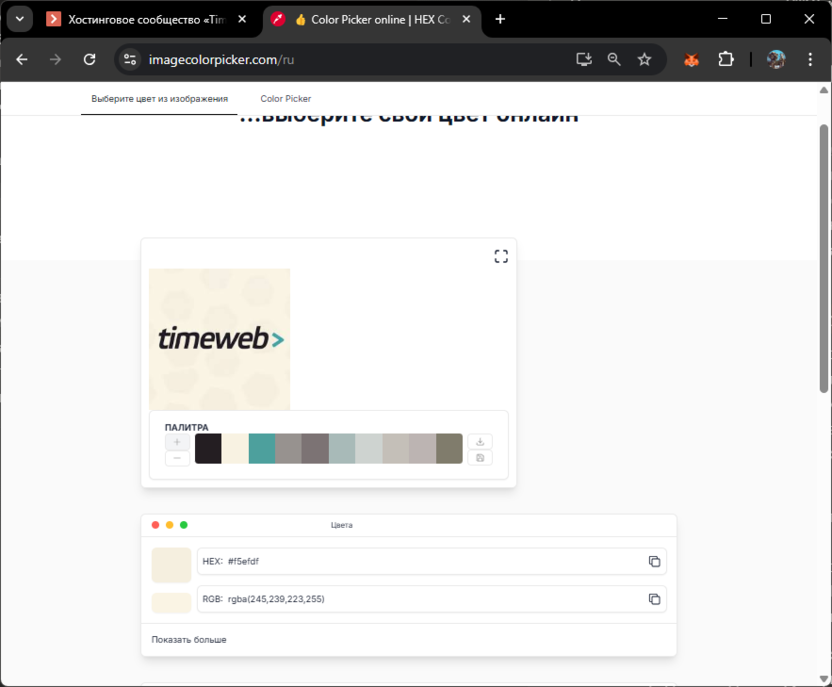This screenshot has width=832, height=687.
Task: Select the HEX #f5efdf value field
Action: 431,561
